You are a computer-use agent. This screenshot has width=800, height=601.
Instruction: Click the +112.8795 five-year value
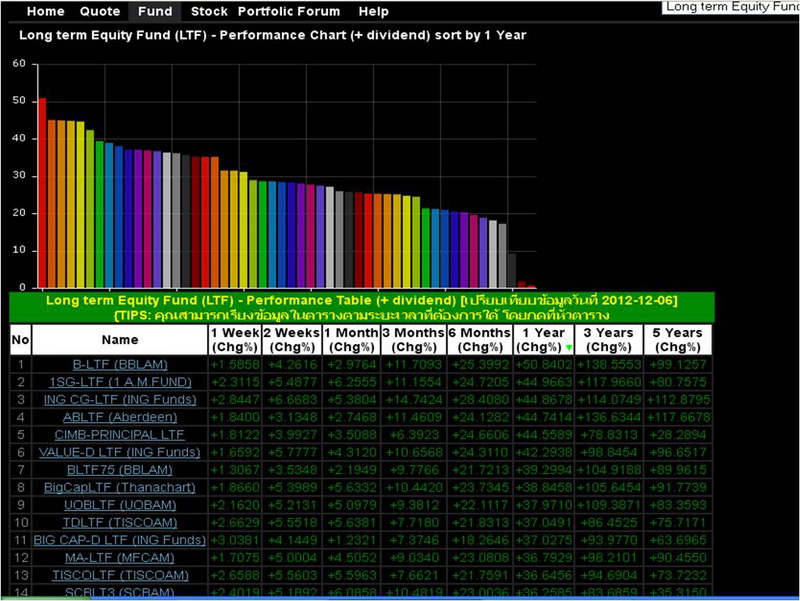[678, 399]
